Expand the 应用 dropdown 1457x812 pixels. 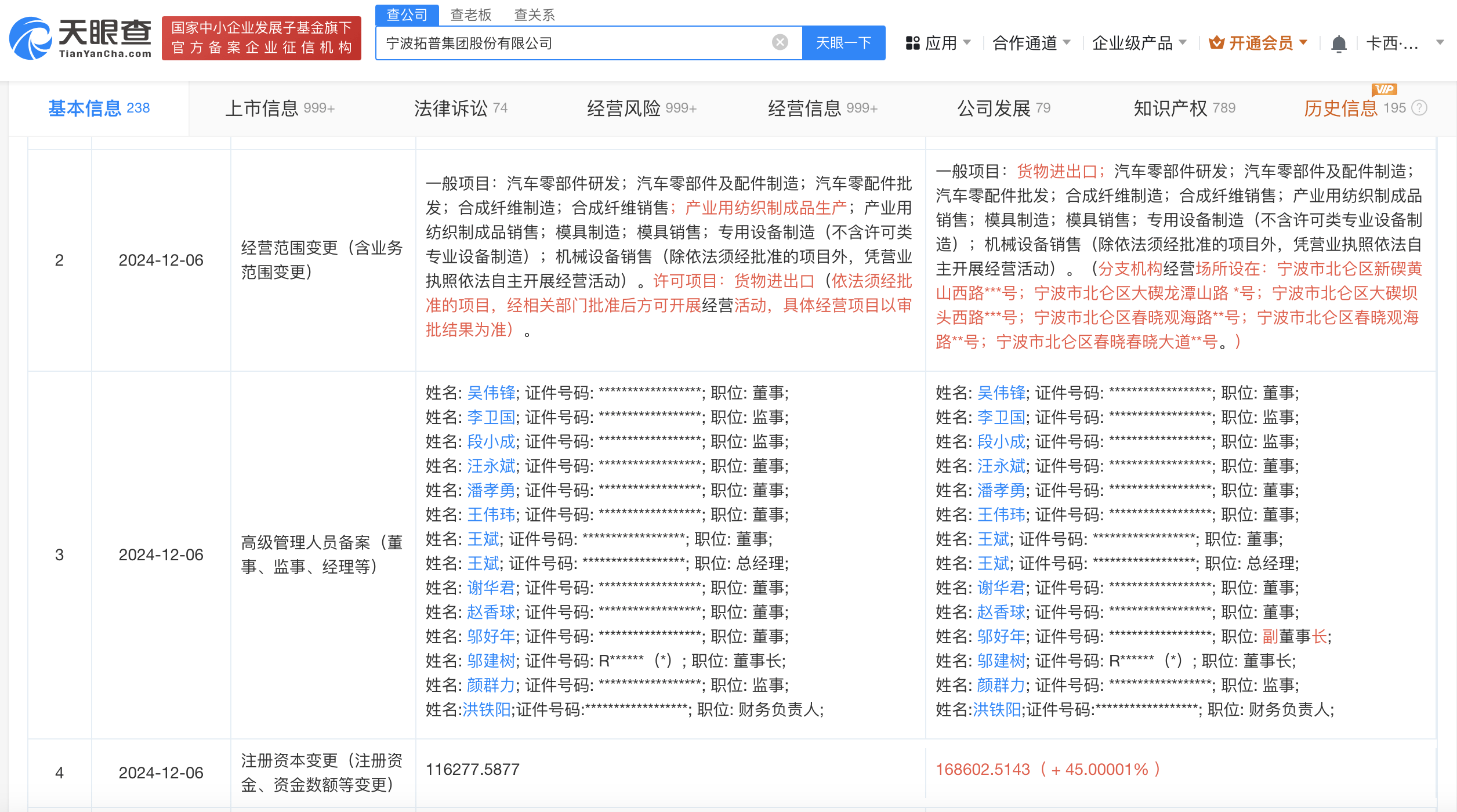tap(966, 42)
